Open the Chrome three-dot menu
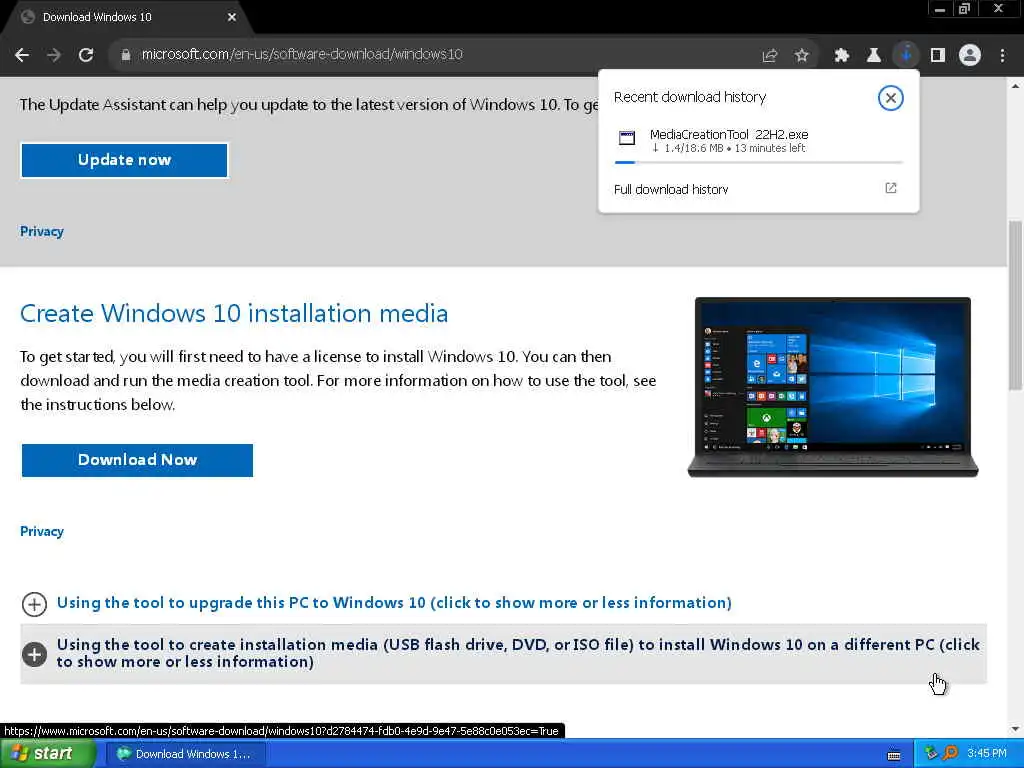Image resolution: width=1024 pixels, height=768 pixels. 1002,56
